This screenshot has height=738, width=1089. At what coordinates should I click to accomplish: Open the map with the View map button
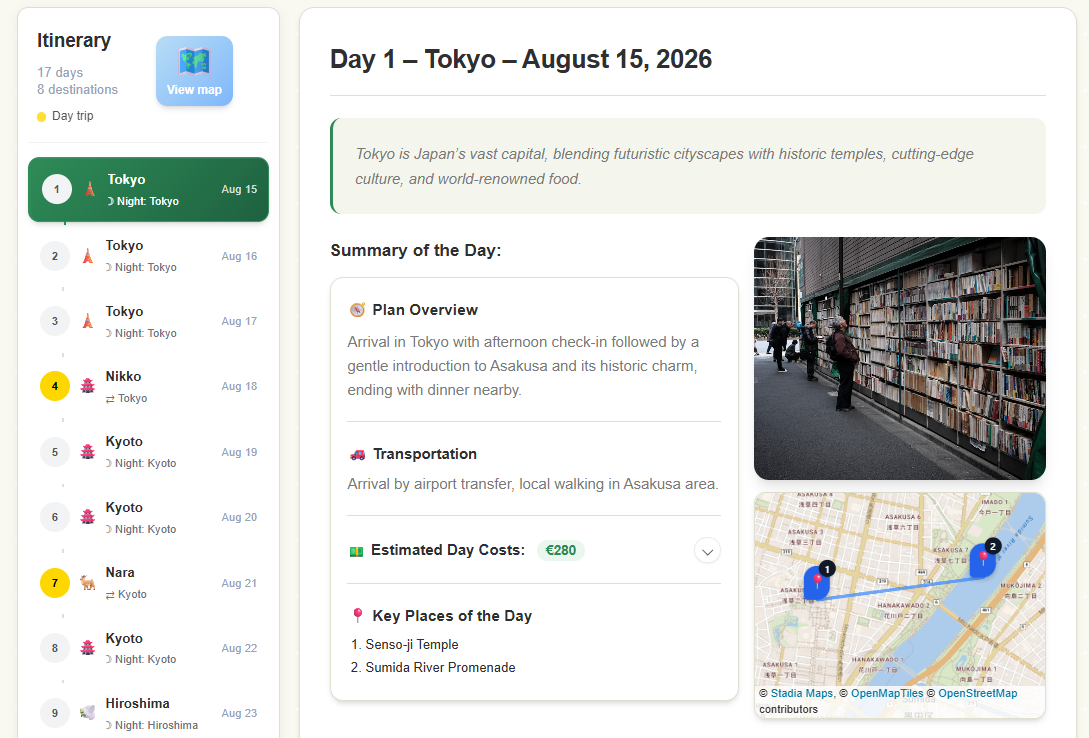[194, 71]
